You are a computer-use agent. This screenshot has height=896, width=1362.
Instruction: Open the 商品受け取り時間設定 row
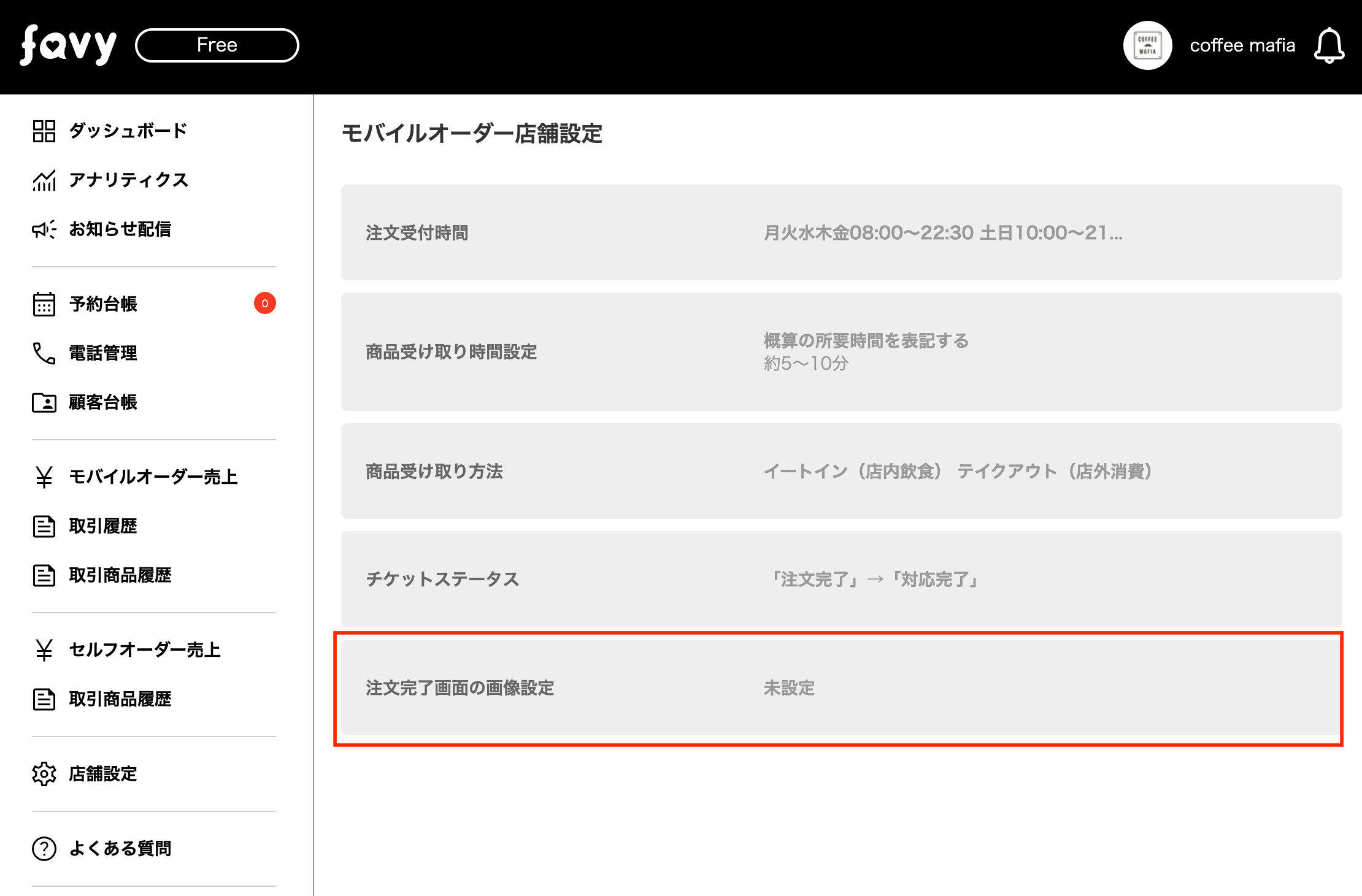(841, 352)
